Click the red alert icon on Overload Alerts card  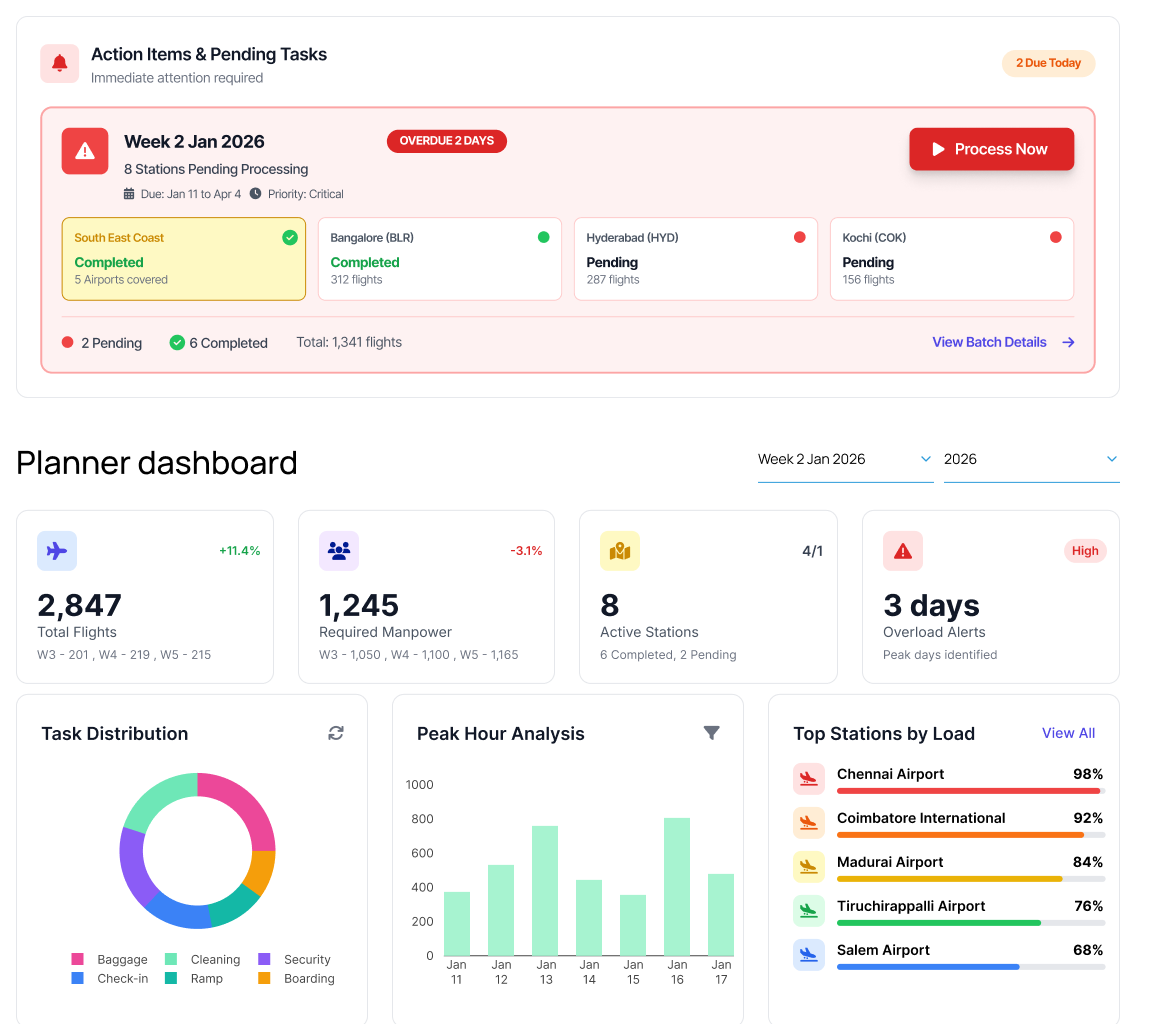(903, 551)
